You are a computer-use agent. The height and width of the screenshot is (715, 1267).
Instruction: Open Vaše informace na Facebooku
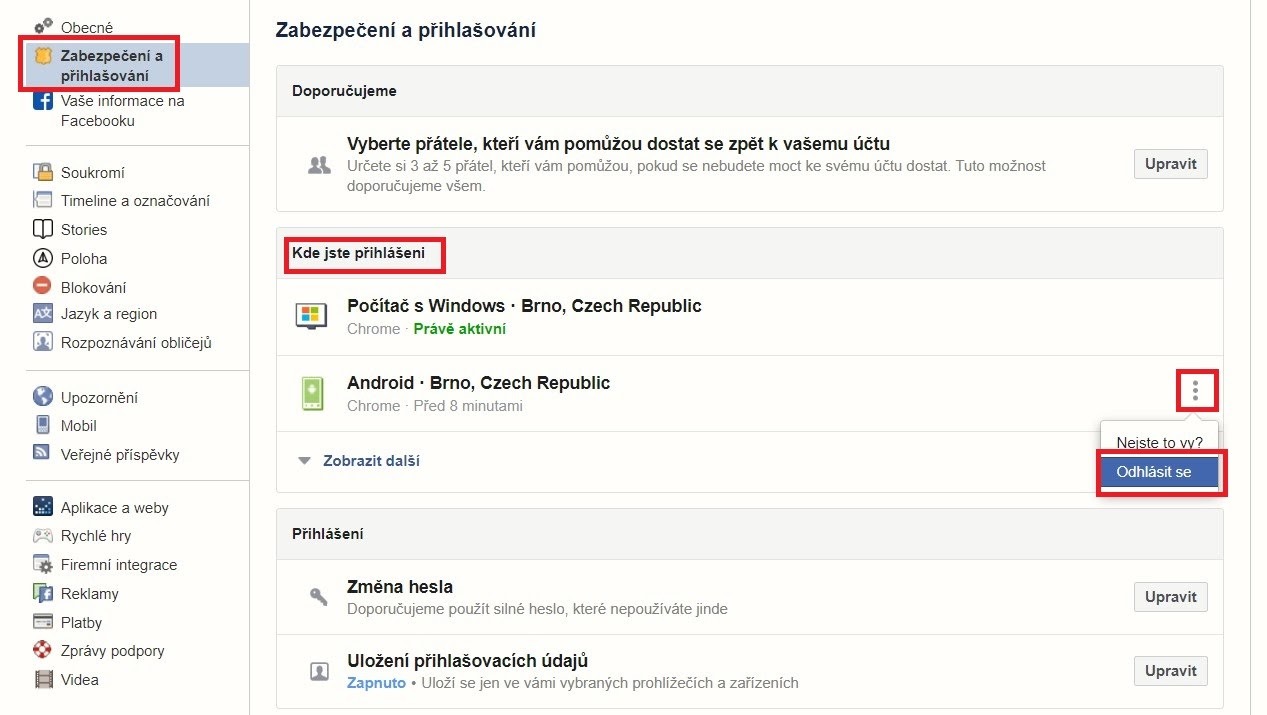pyautogui.click(x=123, y=111)
